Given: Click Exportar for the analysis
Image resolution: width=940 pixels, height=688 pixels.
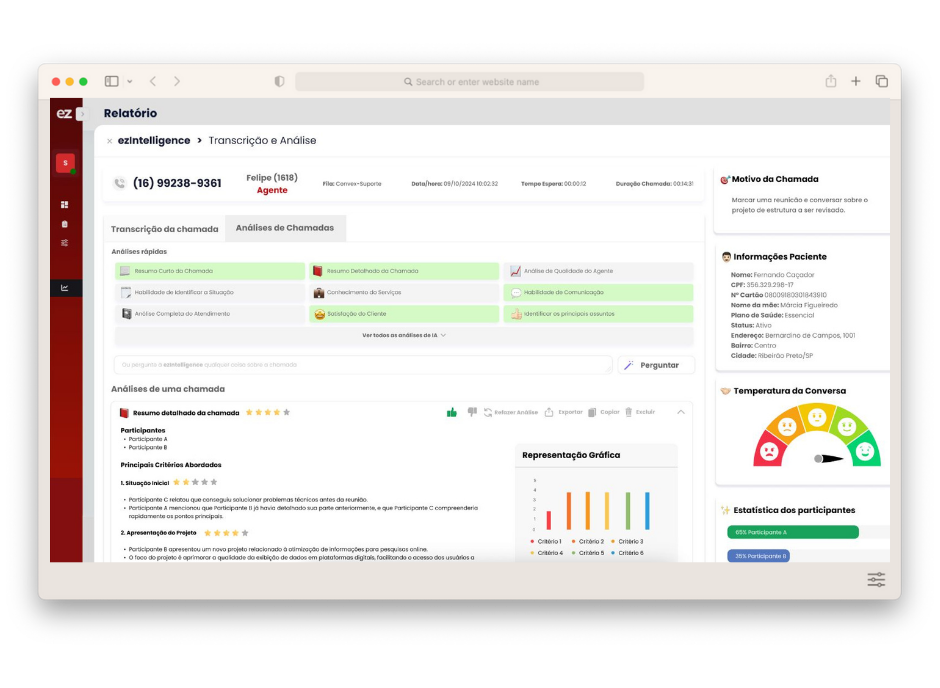Looking at the screenshot, I should point(564,412).
